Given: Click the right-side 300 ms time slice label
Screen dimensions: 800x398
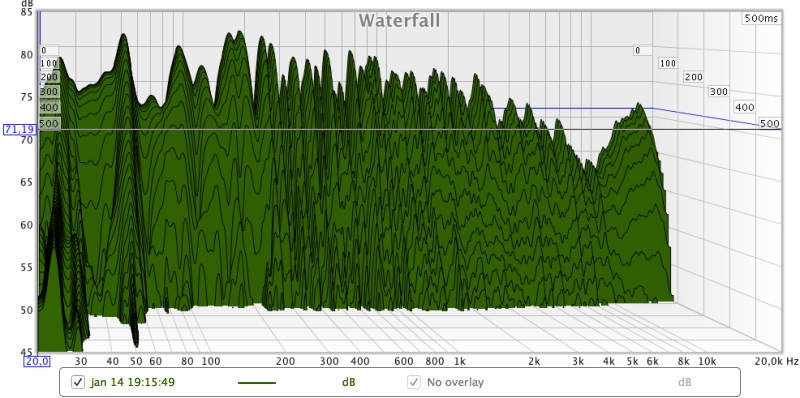Looking at the screenshot, I should pos(718,92).
